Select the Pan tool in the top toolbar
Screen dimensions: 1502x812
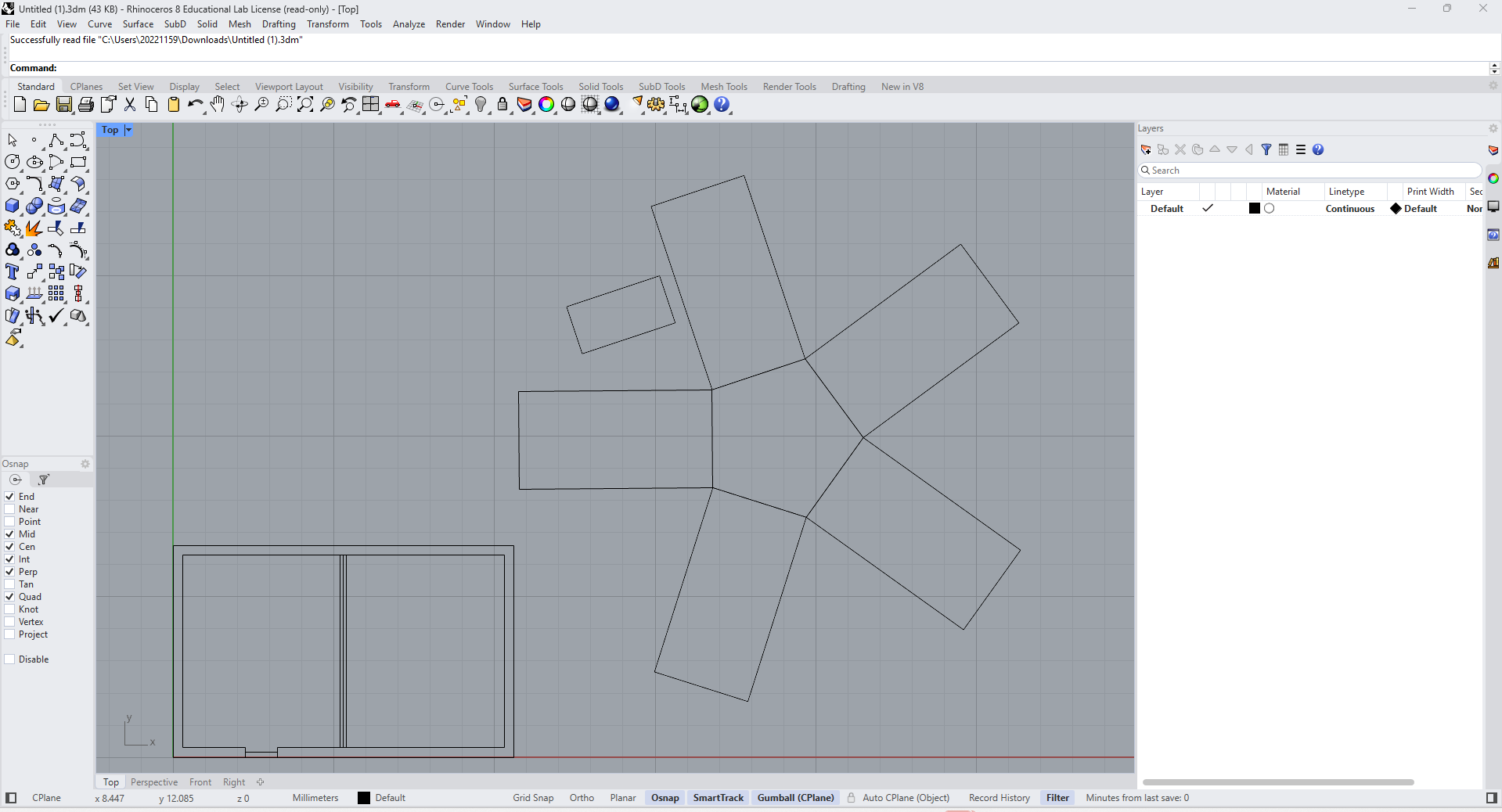click(x=218, y=105)
